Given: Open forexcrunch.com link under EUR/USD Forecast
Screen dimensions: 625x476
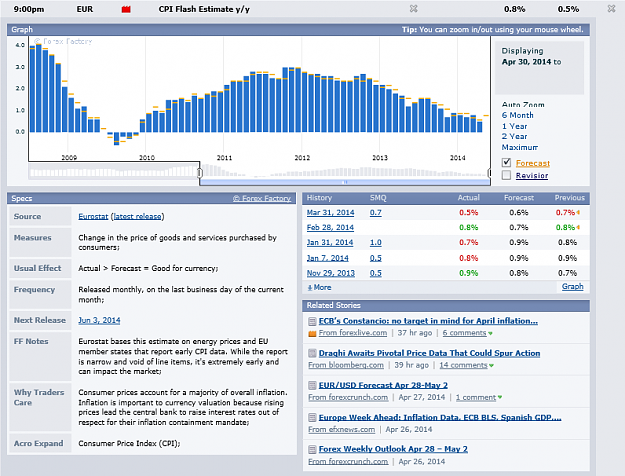Looking at the screenshot, I should [x=348, y=397].
